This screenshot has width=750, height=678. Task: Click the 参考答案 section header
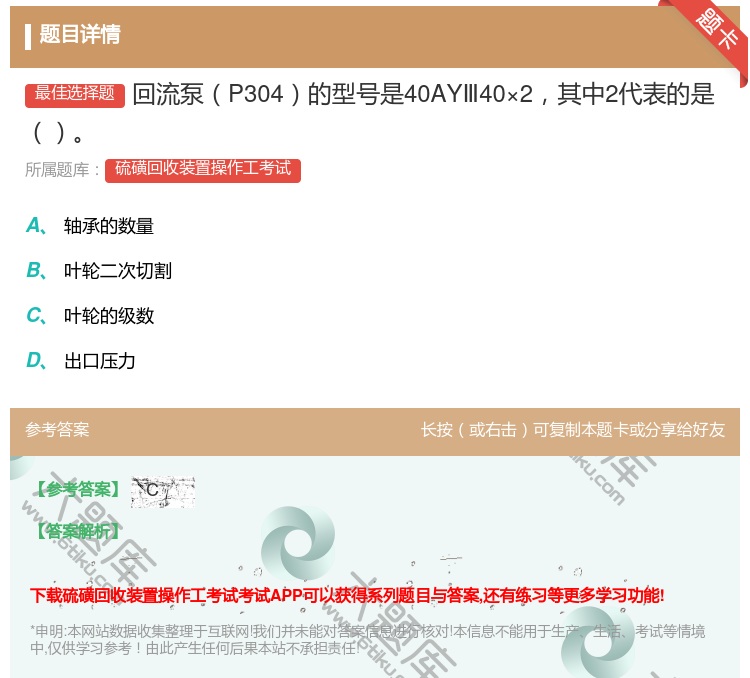click(x=57, y=430)
